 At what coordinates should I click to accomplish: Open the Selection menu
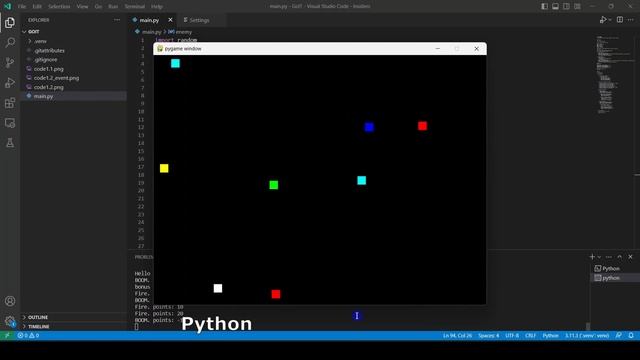click(x=59, y=7)
